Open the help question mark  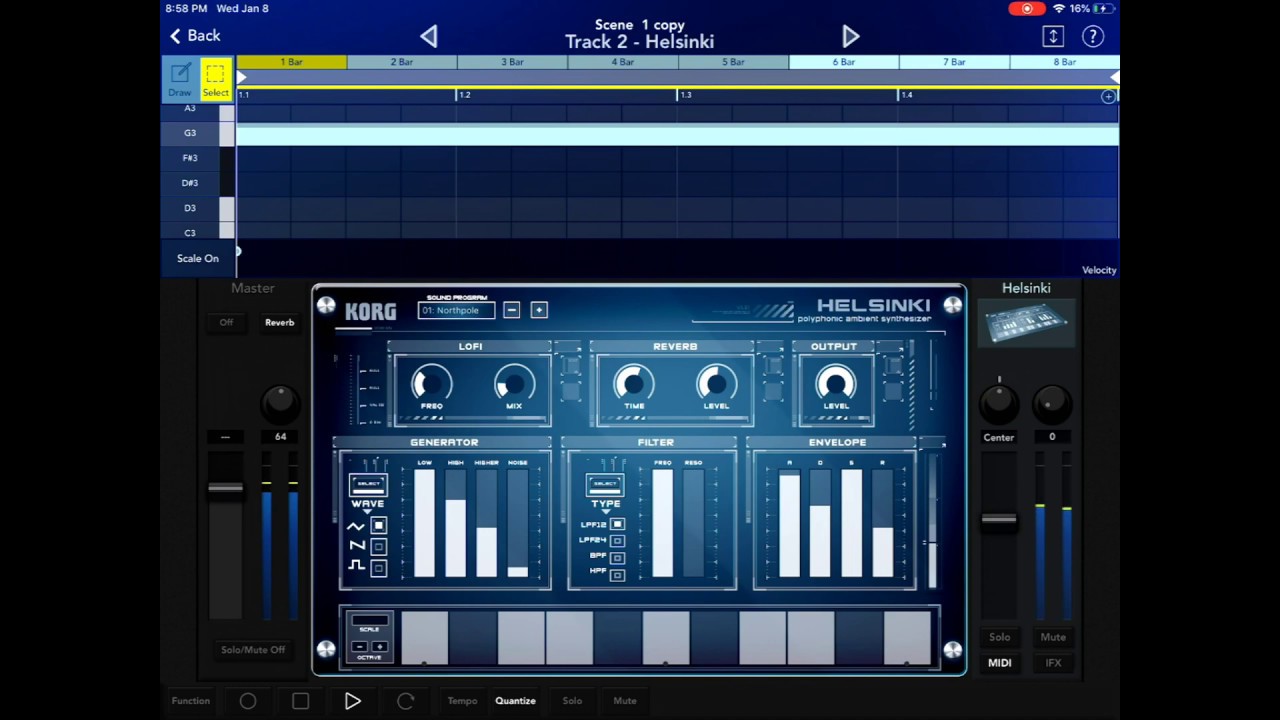[x=1093, y=36]
